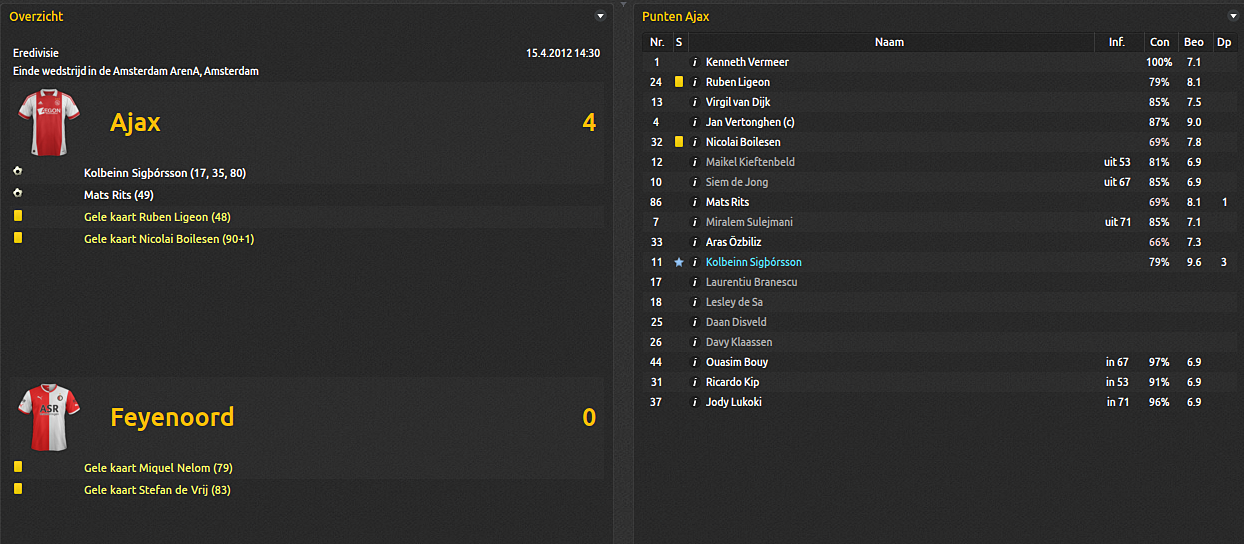Click the star icon for Kolbeinn Sigþórsson
1244x544 pixels.
[679, 262]
